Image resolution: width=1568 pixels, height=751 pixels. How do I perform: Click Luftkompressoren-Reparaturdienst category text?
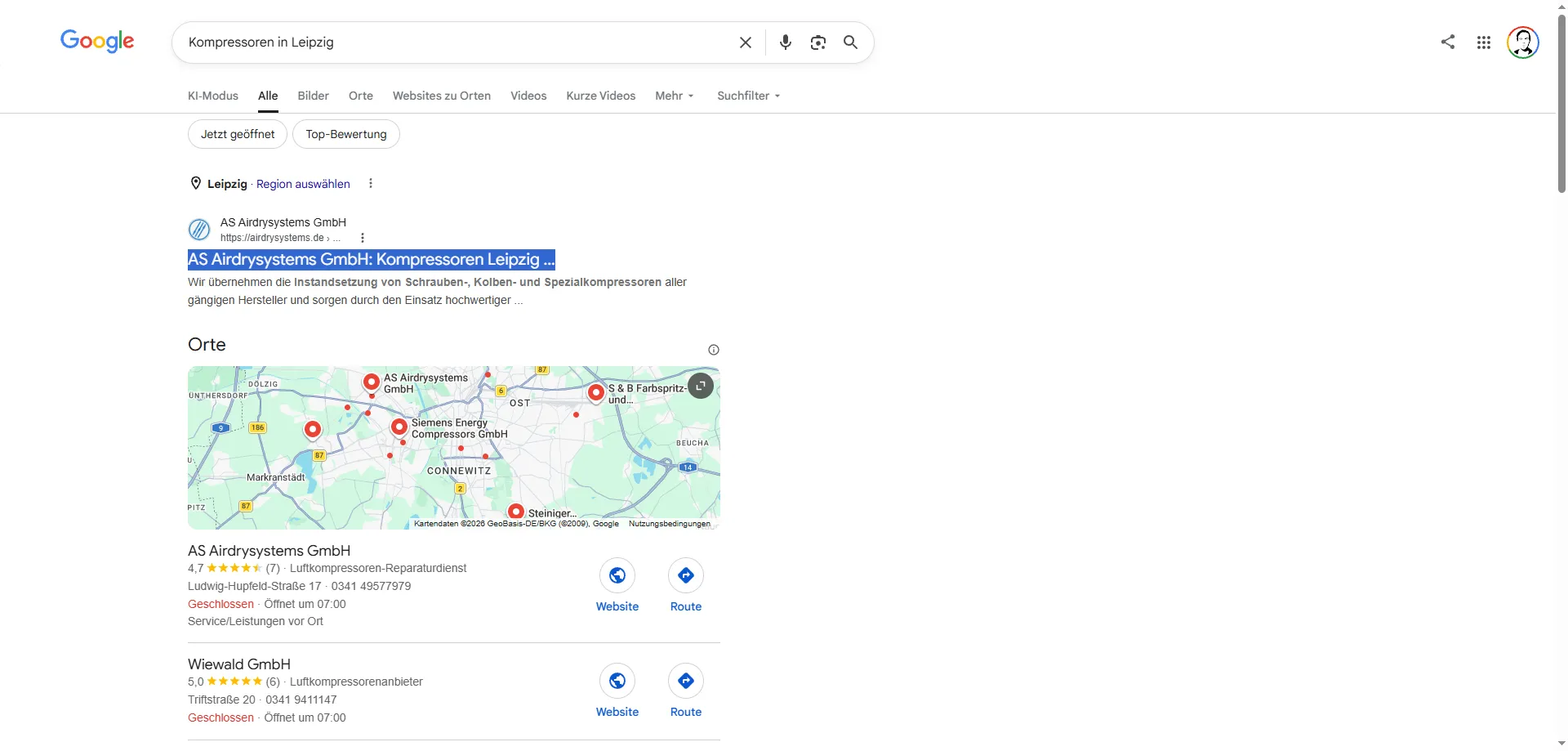[378, 568]
